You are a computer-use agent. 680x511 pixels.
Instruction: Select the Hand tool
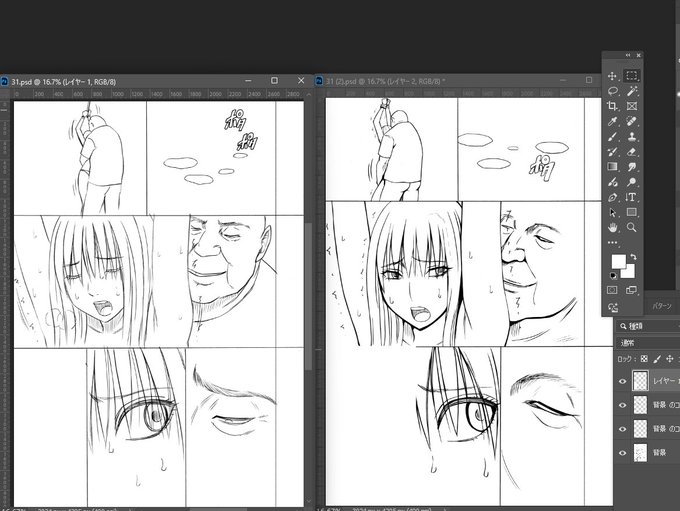612,228
